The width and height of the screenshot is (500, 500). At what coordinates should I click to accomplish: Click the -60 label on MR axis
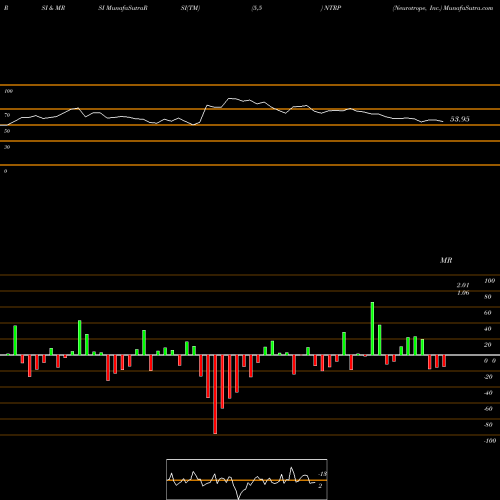[488, 409]
